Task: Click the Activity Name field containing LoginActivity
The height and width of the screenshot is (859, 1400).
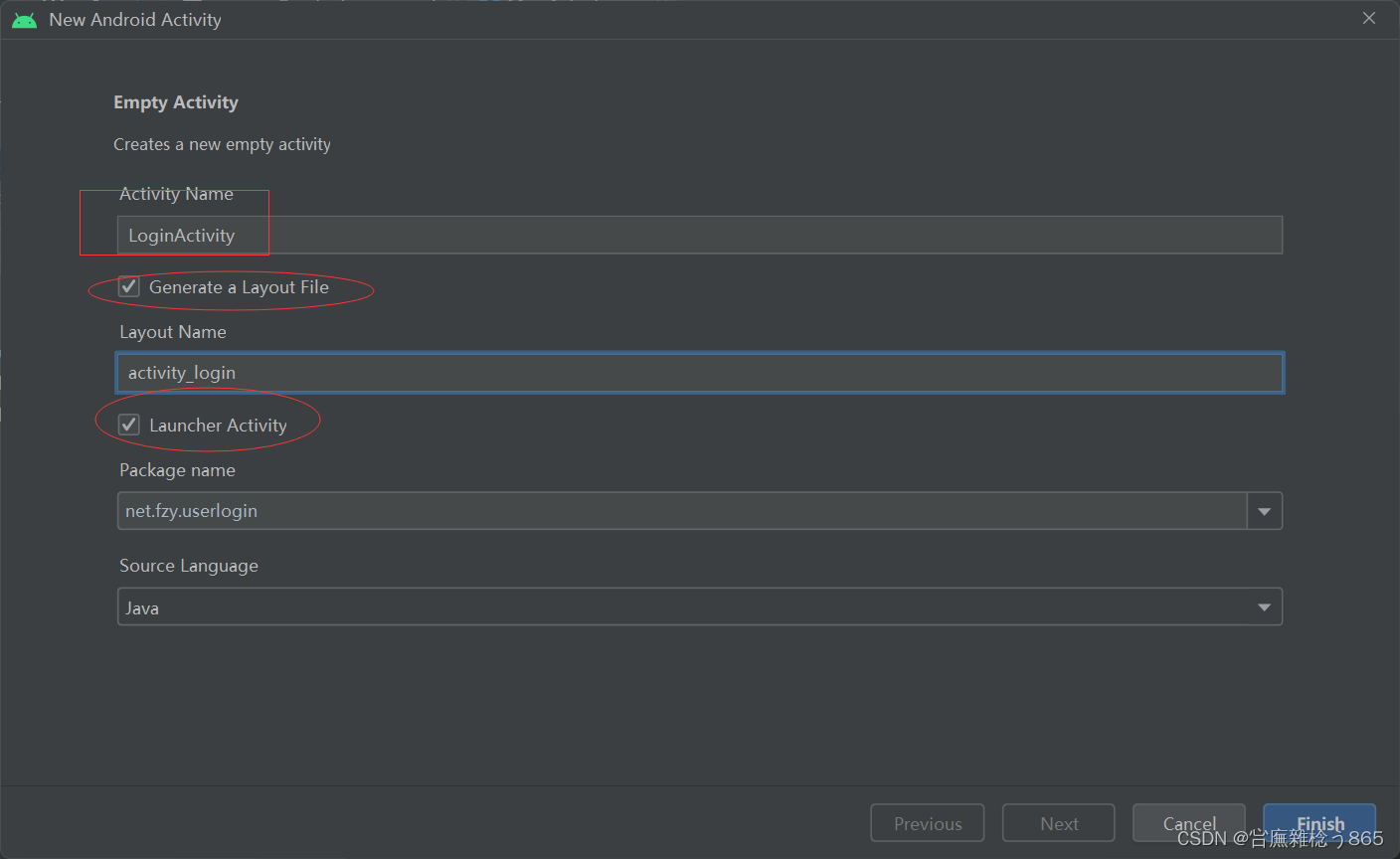Action: 700,236
